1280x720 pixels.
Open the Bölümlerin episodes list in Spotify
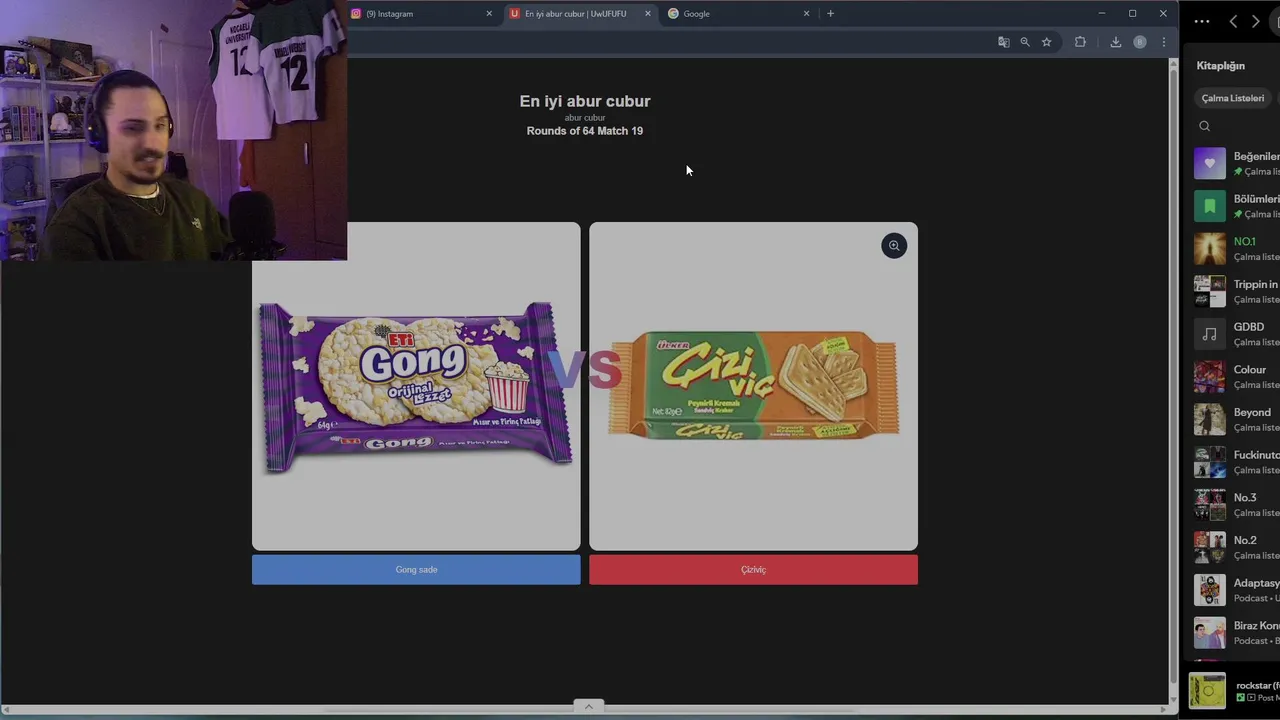click(x=1237, y=206)
